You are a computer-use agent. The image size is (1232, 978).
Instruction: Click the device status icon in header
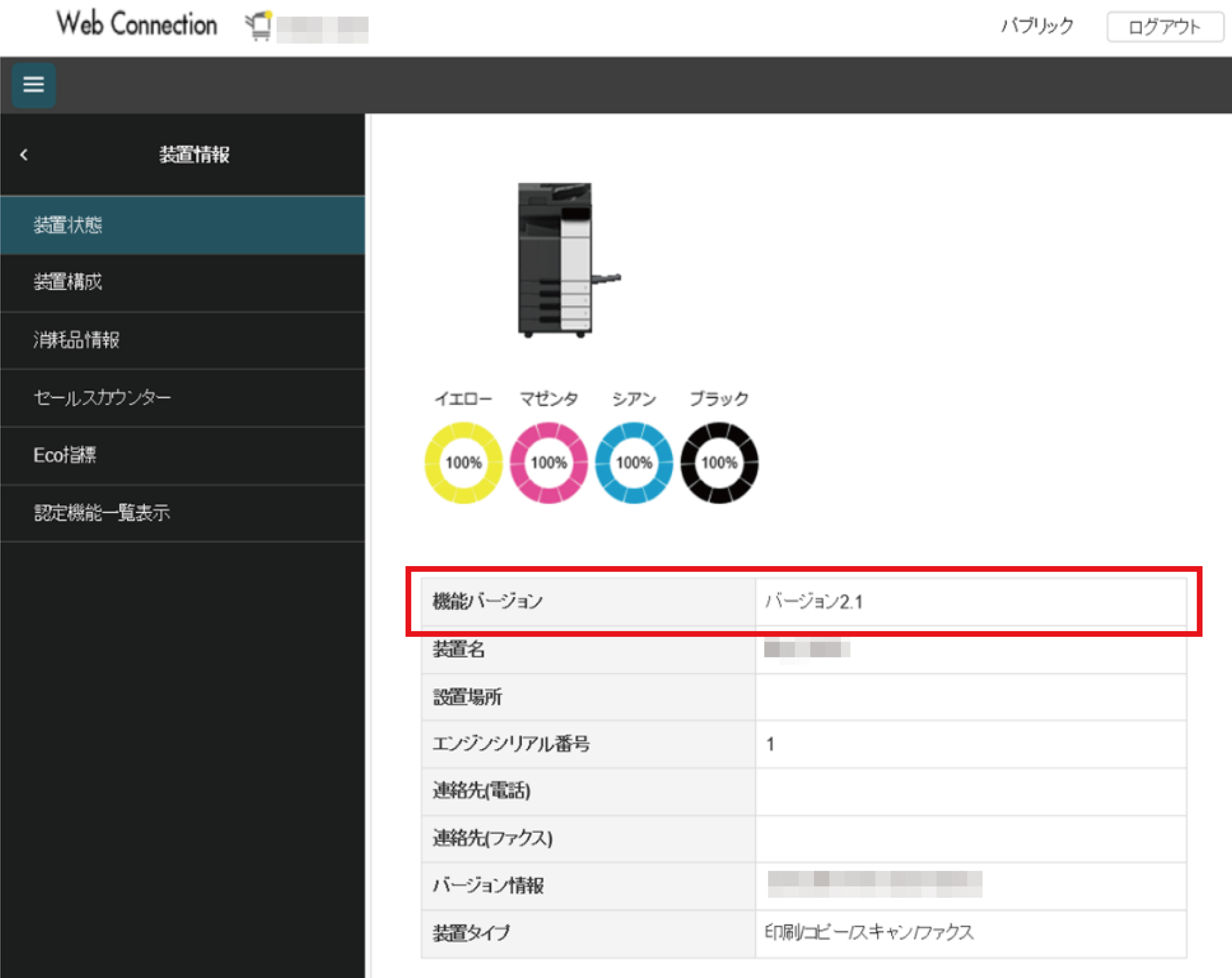point(260,26)
